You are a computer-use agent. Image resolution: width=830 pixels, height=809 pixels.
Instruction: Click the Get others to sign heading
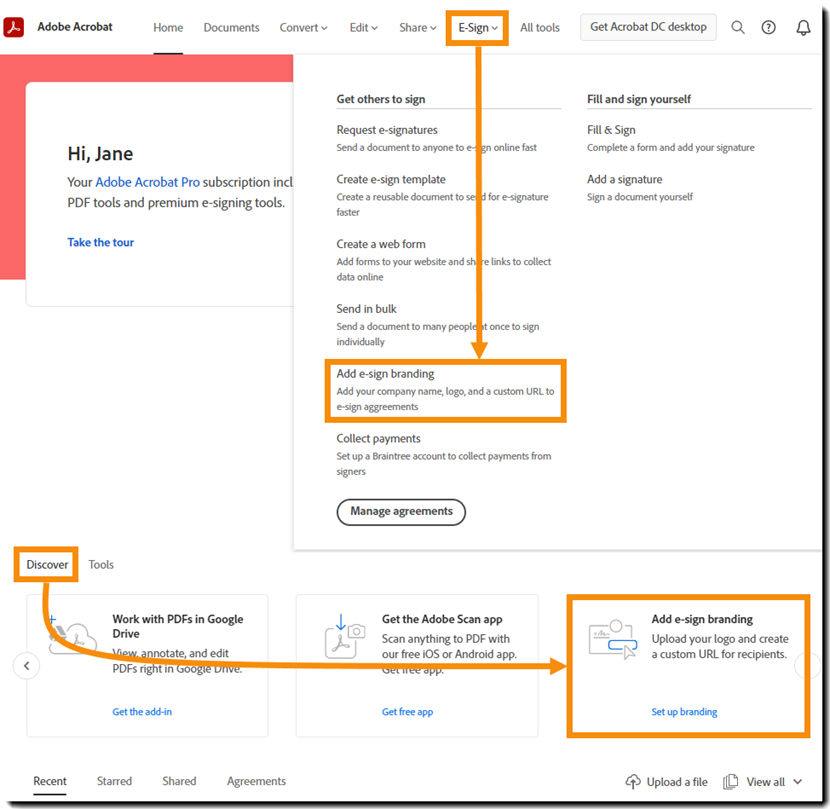click(381, 99)
